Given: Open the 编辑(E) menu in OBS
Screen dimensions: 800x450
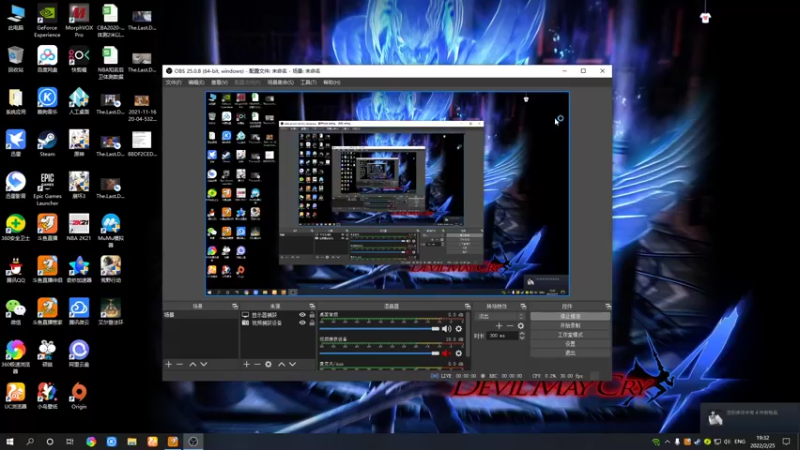Looking at the screenshot, I should [x=196, y=82].
